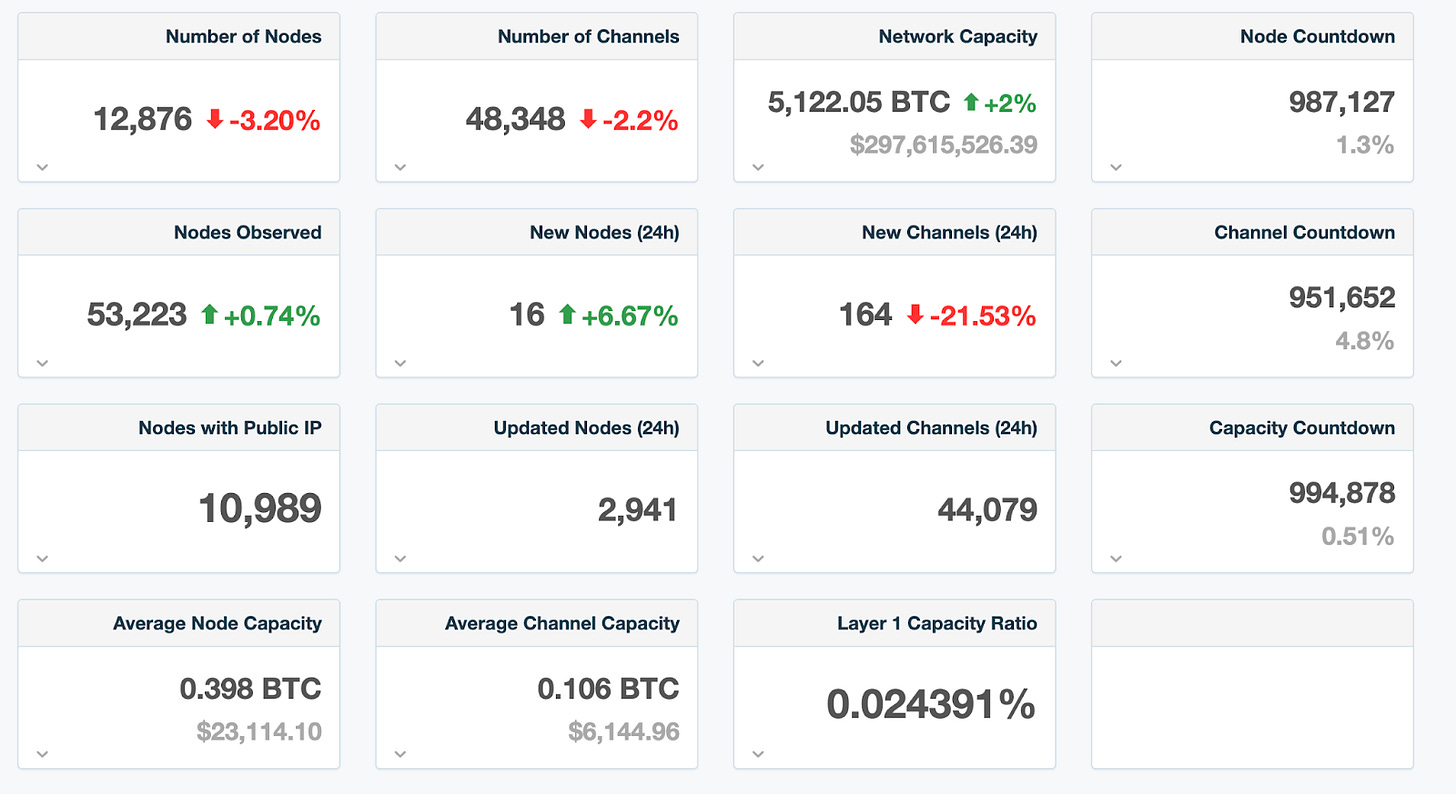The image size is (1456, 794).
Task: Click the red decline arrow on Number of Nodes
Action: click(x=215, y=119)
